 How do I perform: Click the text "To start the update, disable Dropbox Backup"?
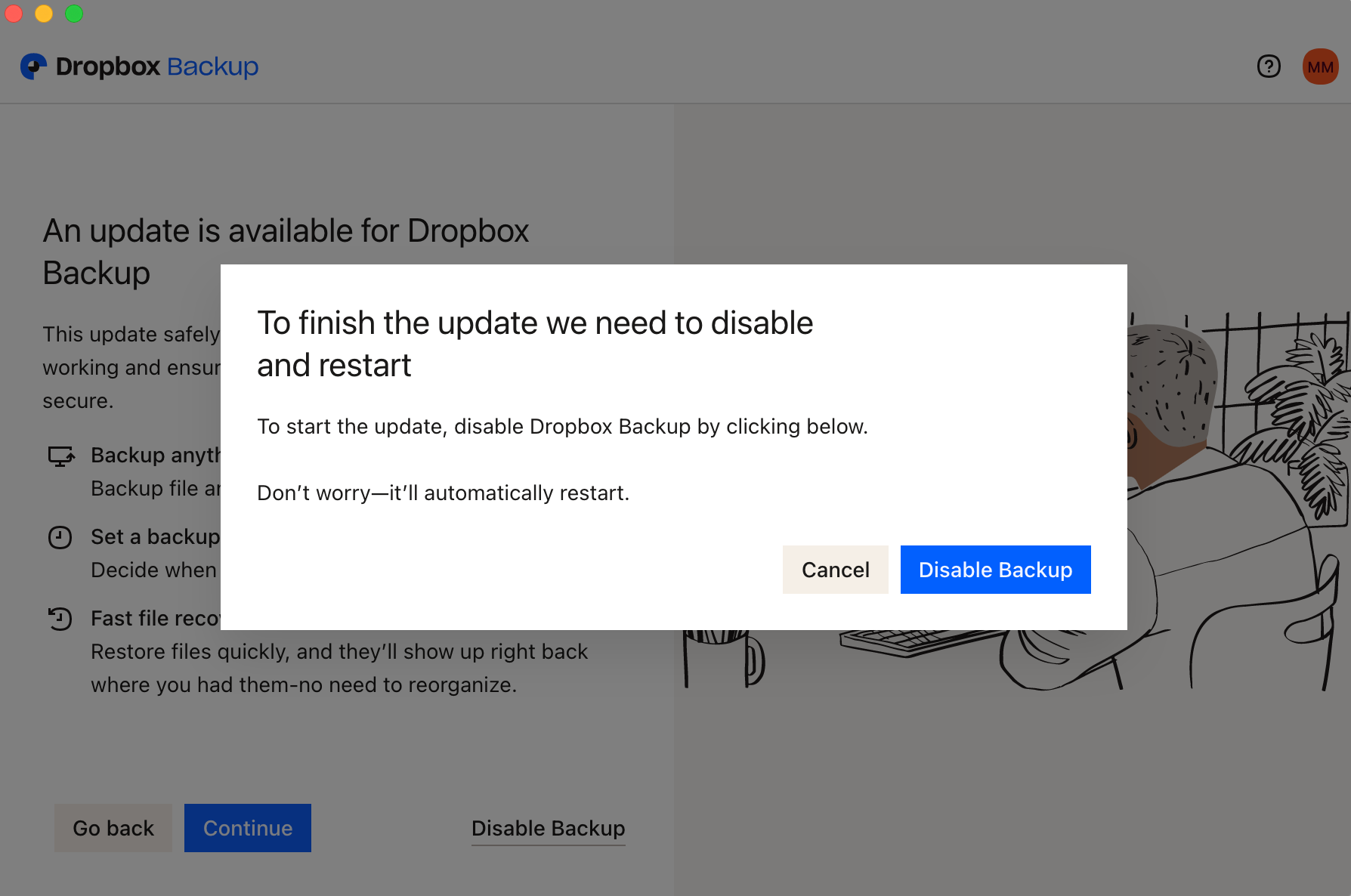coord(474,427)
